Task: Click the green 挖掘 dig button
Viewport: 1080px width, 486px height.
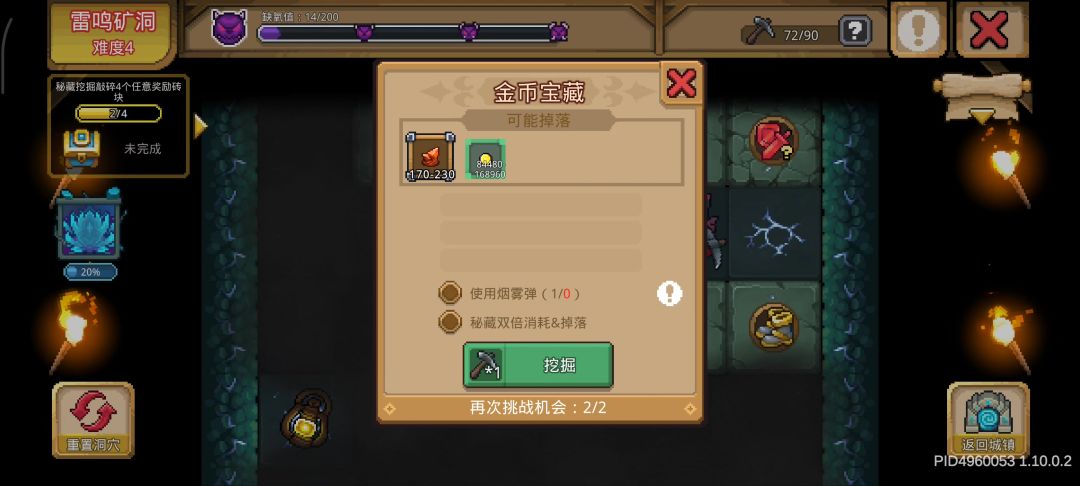Action: 538,365
